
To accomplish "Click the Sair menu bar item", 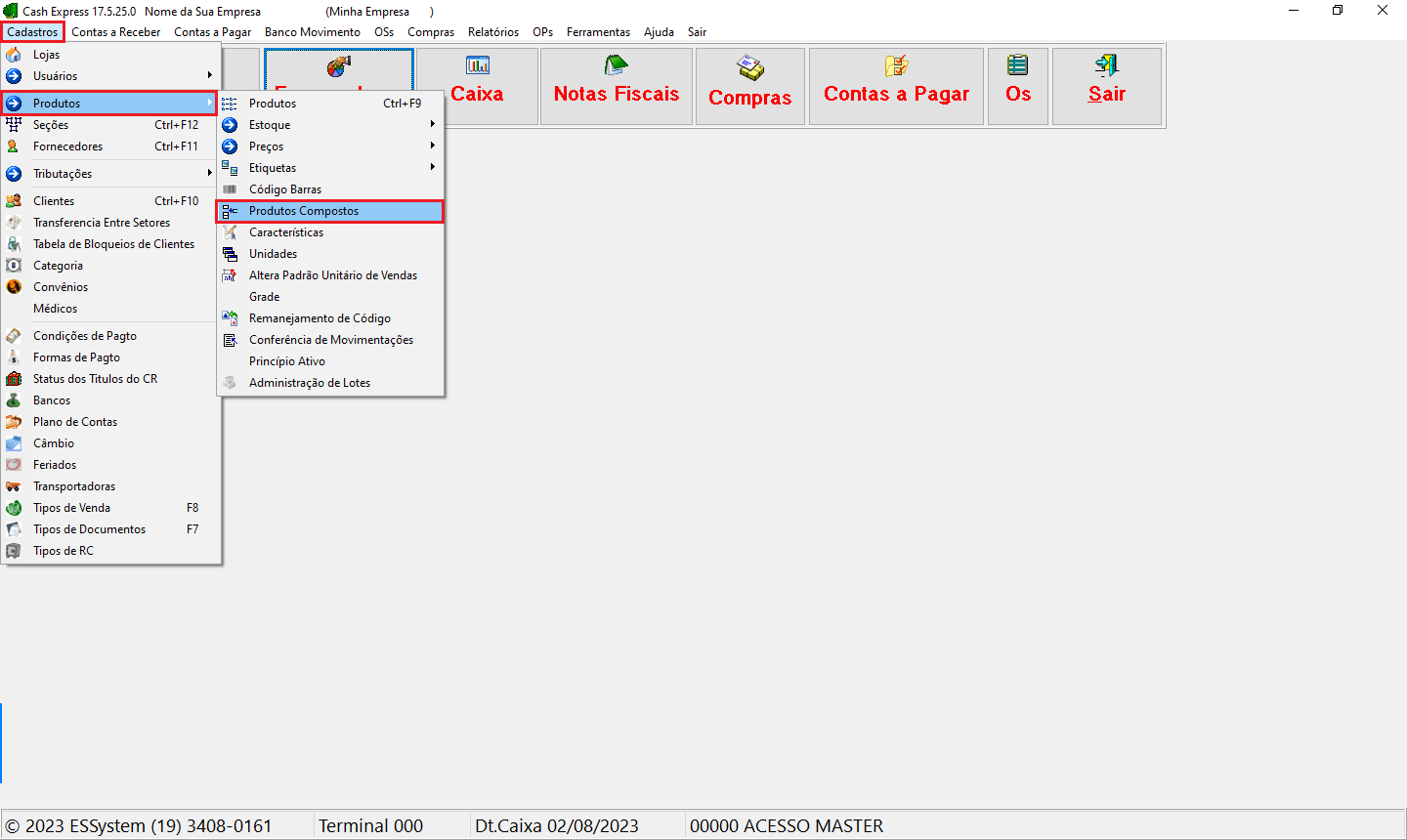I will pos(697,32).
